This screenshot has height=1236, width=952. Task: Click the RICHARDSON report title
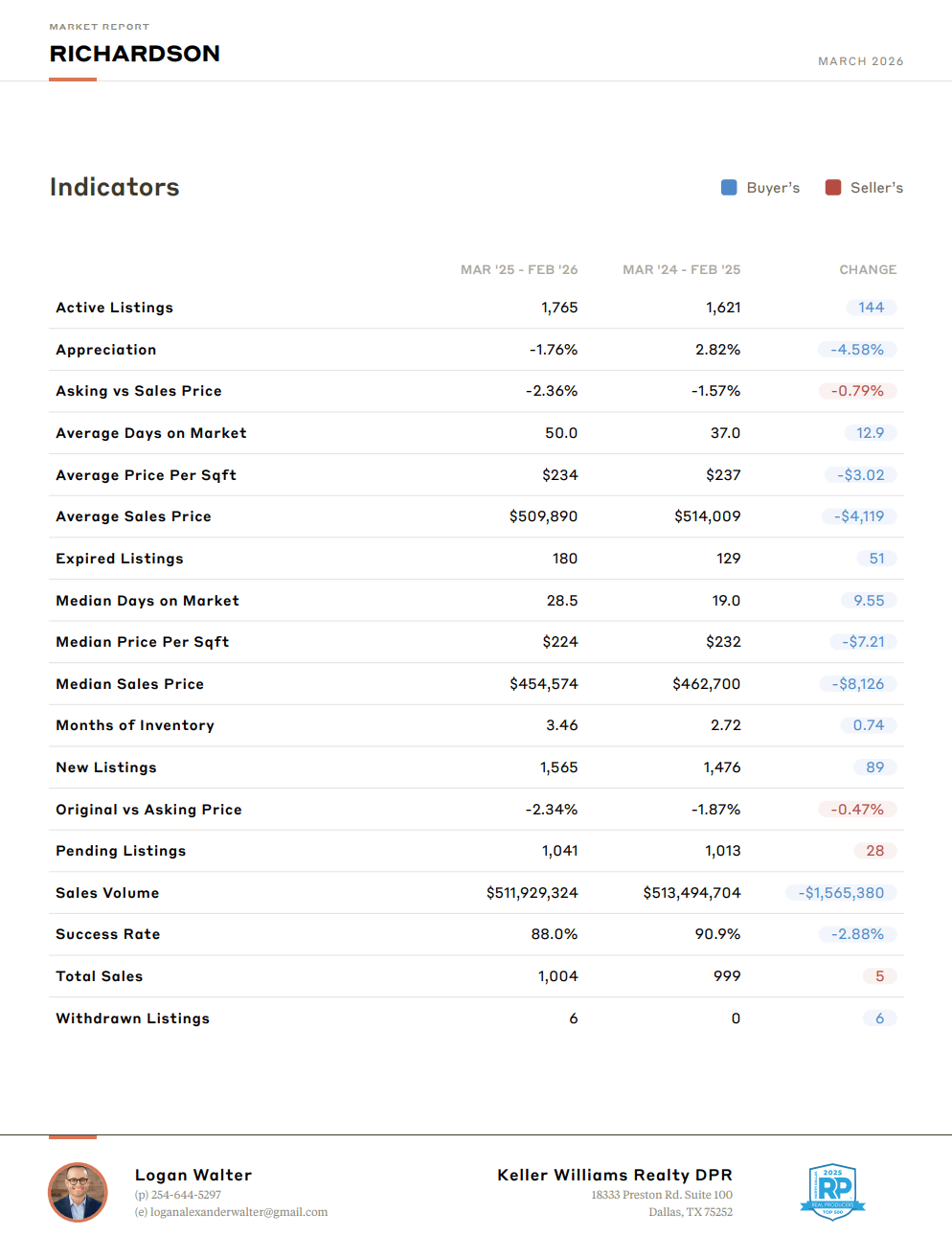(134, 54)
